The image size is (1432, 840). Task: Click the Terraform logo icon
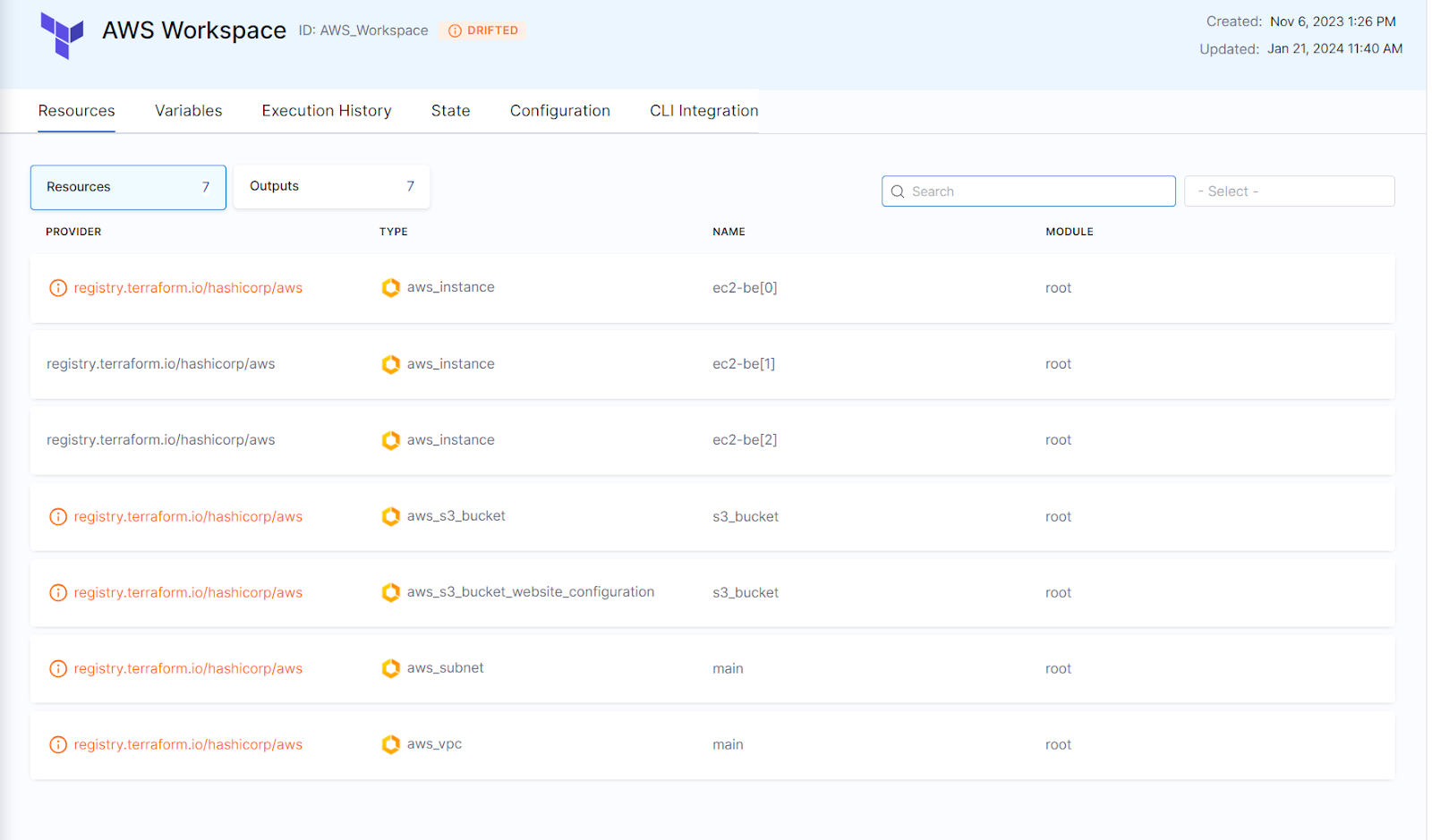point(62,36)
